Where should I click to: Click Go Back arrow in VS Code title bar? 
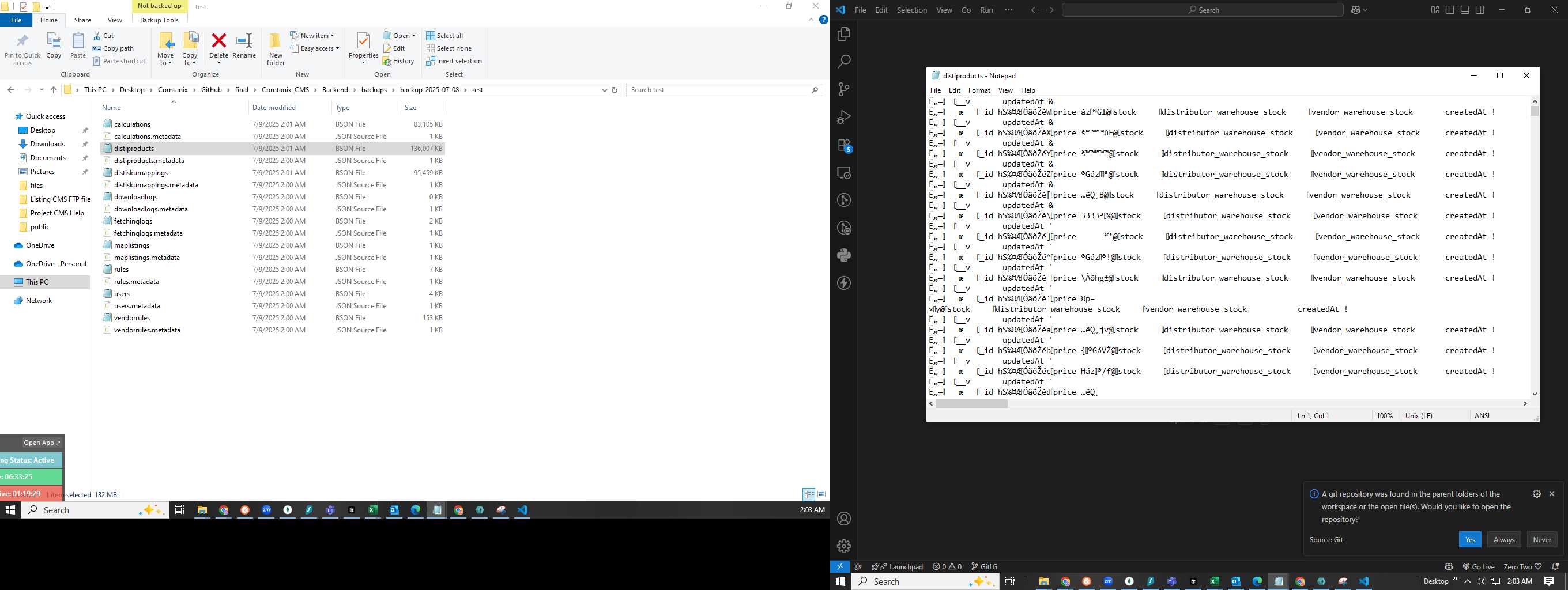[x=1035, y=10]
